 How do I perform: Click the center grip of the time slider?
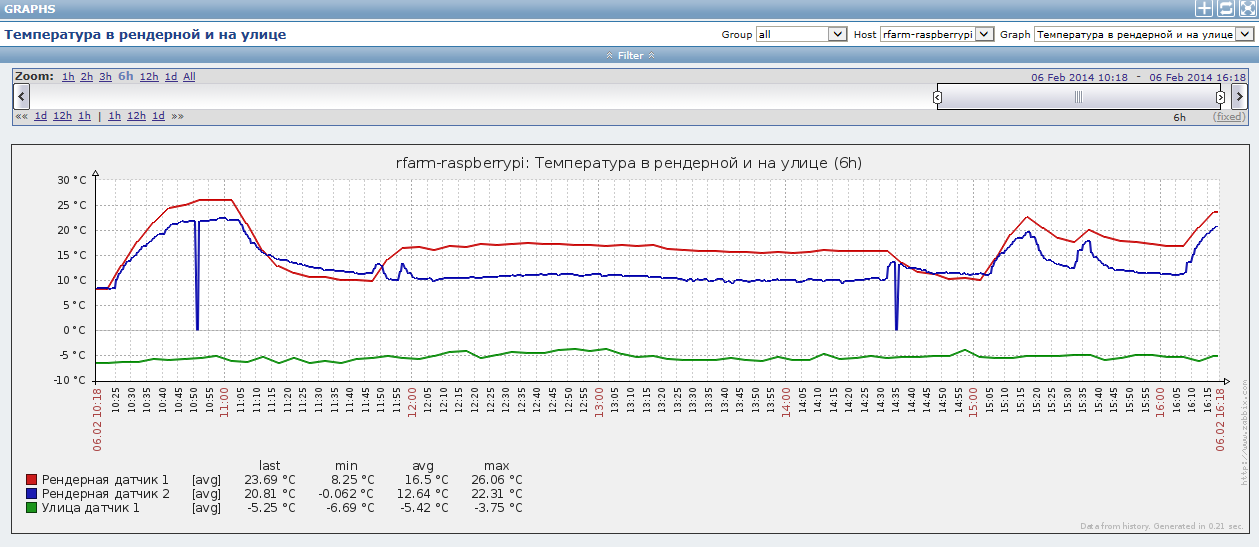pos(1078,97)
